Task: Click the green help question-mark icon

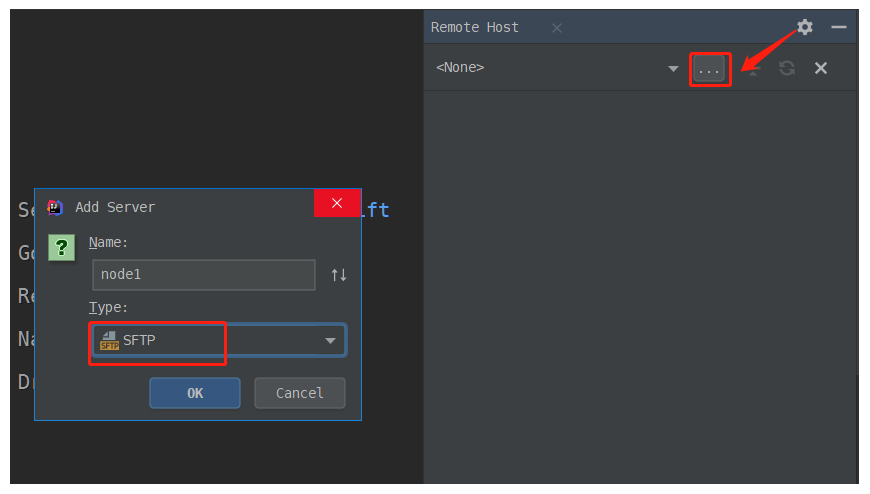Action: pos(62,248)
